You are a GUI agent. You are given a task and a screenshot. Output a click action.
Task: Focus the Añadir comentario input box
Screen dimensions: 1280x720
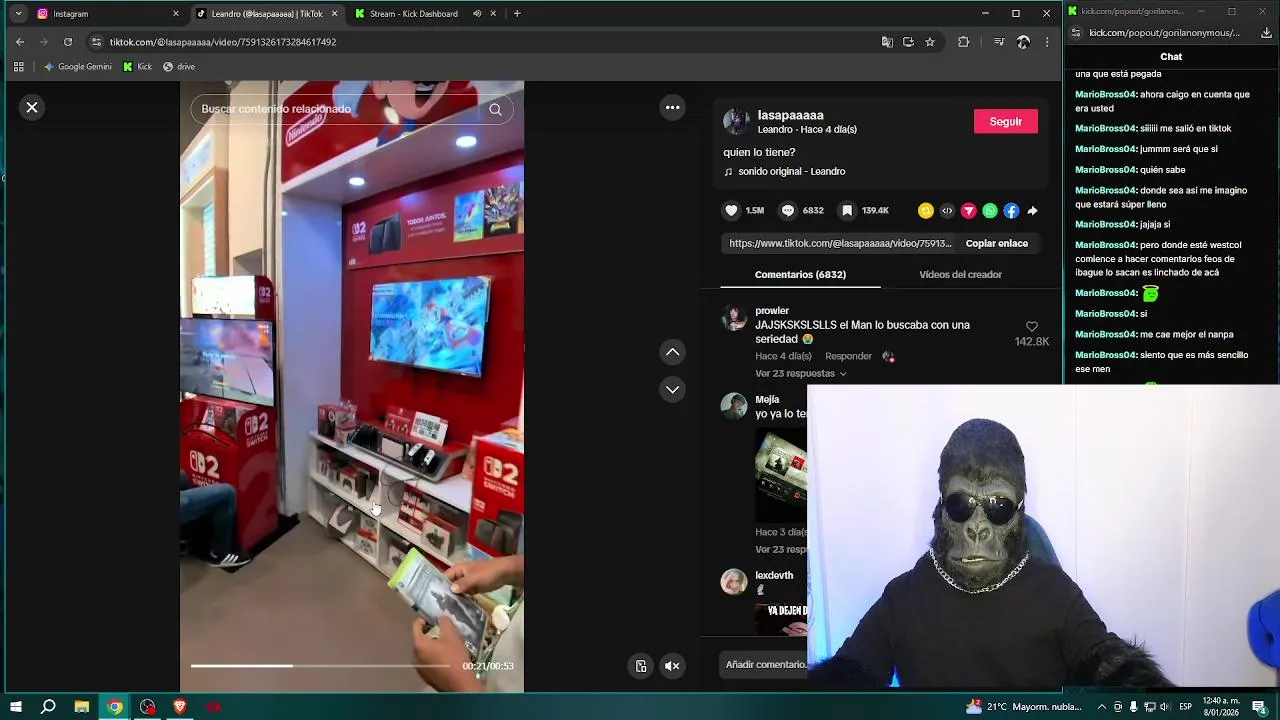(766, 664)
